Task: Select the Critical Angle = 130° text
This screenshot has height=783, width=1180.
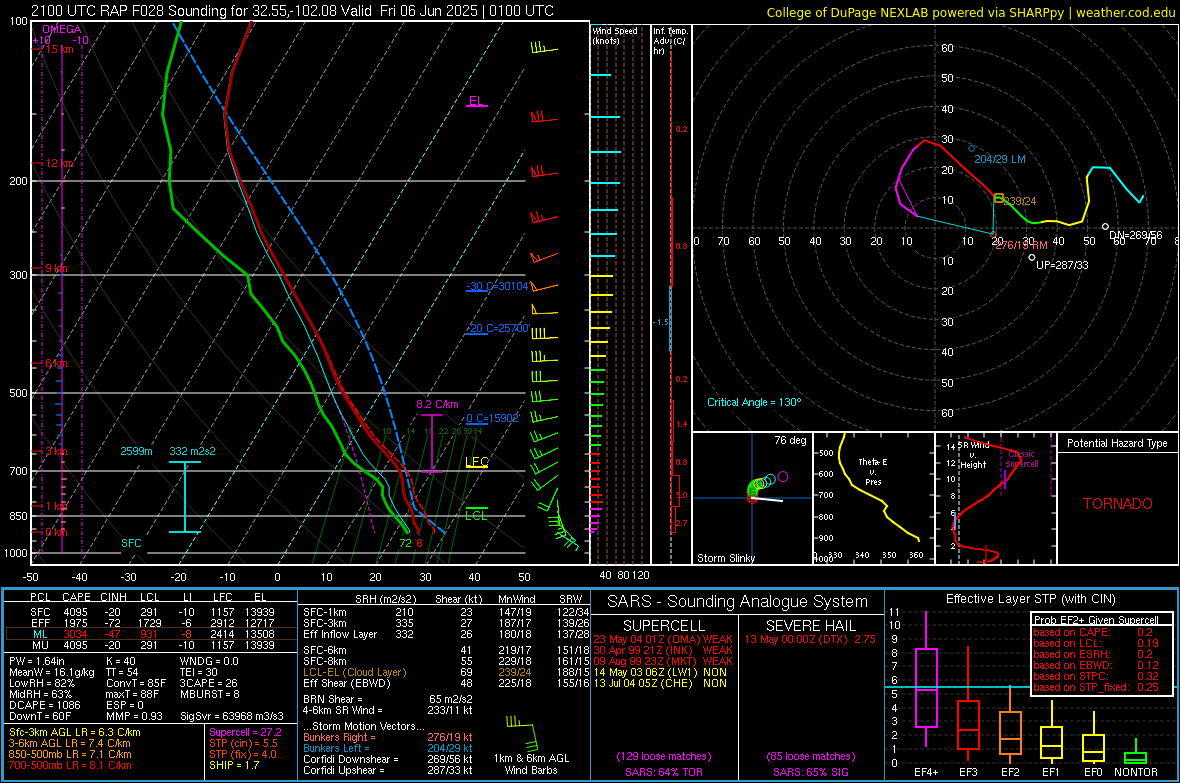Action: (754, 402)
